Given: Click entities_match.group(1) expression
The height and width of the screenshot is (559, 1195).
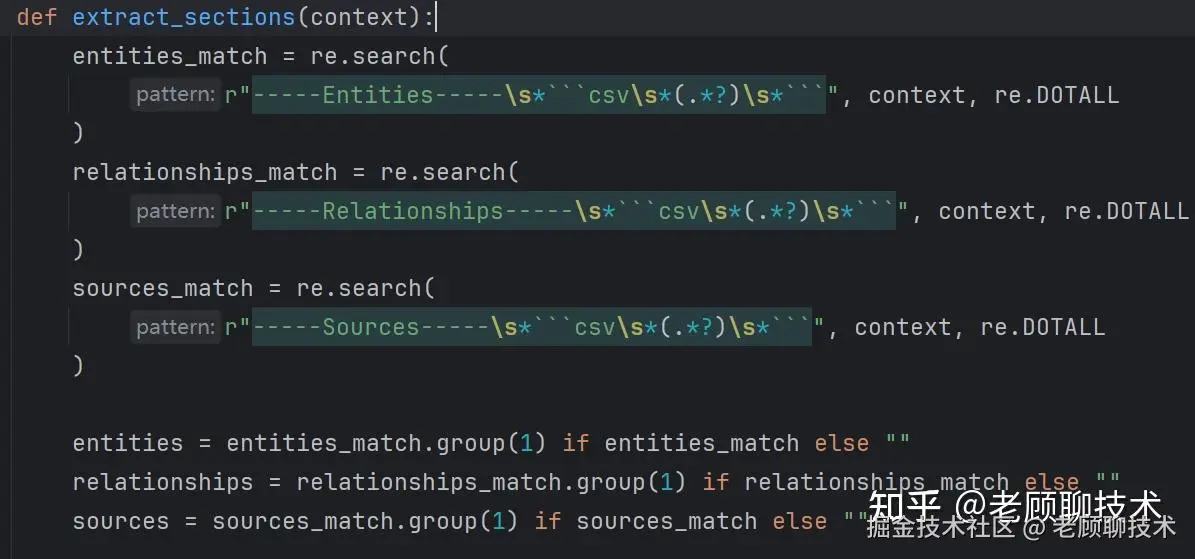Looking at the screenshot, I should (x=386, y=443).
